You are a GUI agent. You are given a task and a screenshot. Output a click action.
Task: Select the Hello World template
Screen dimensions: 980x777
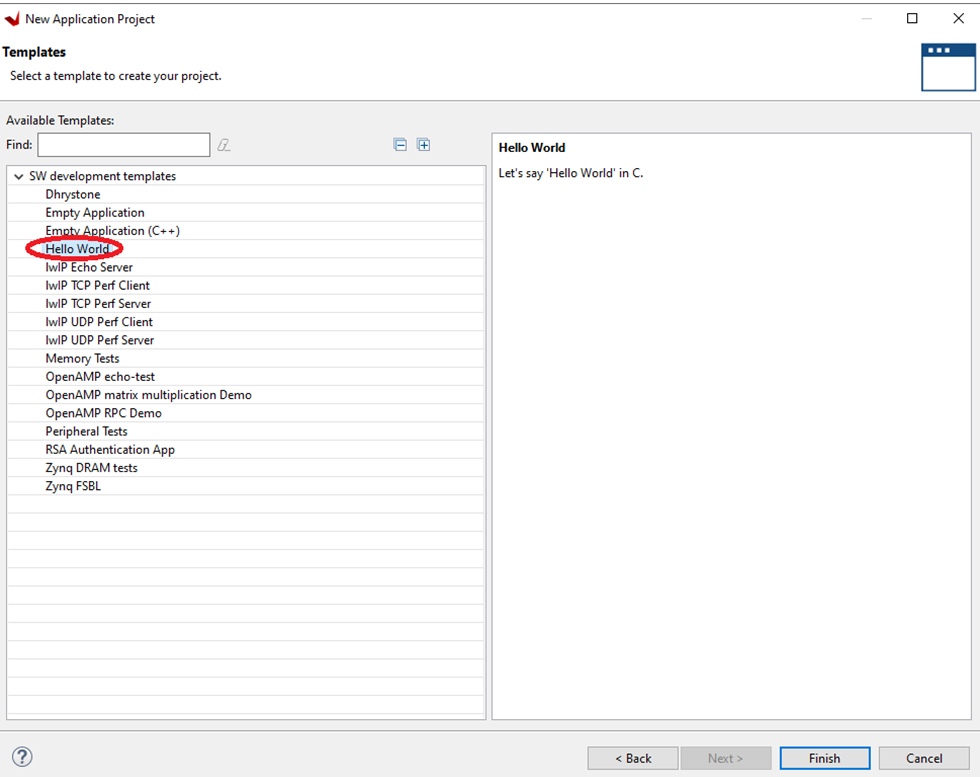point(77,249)
